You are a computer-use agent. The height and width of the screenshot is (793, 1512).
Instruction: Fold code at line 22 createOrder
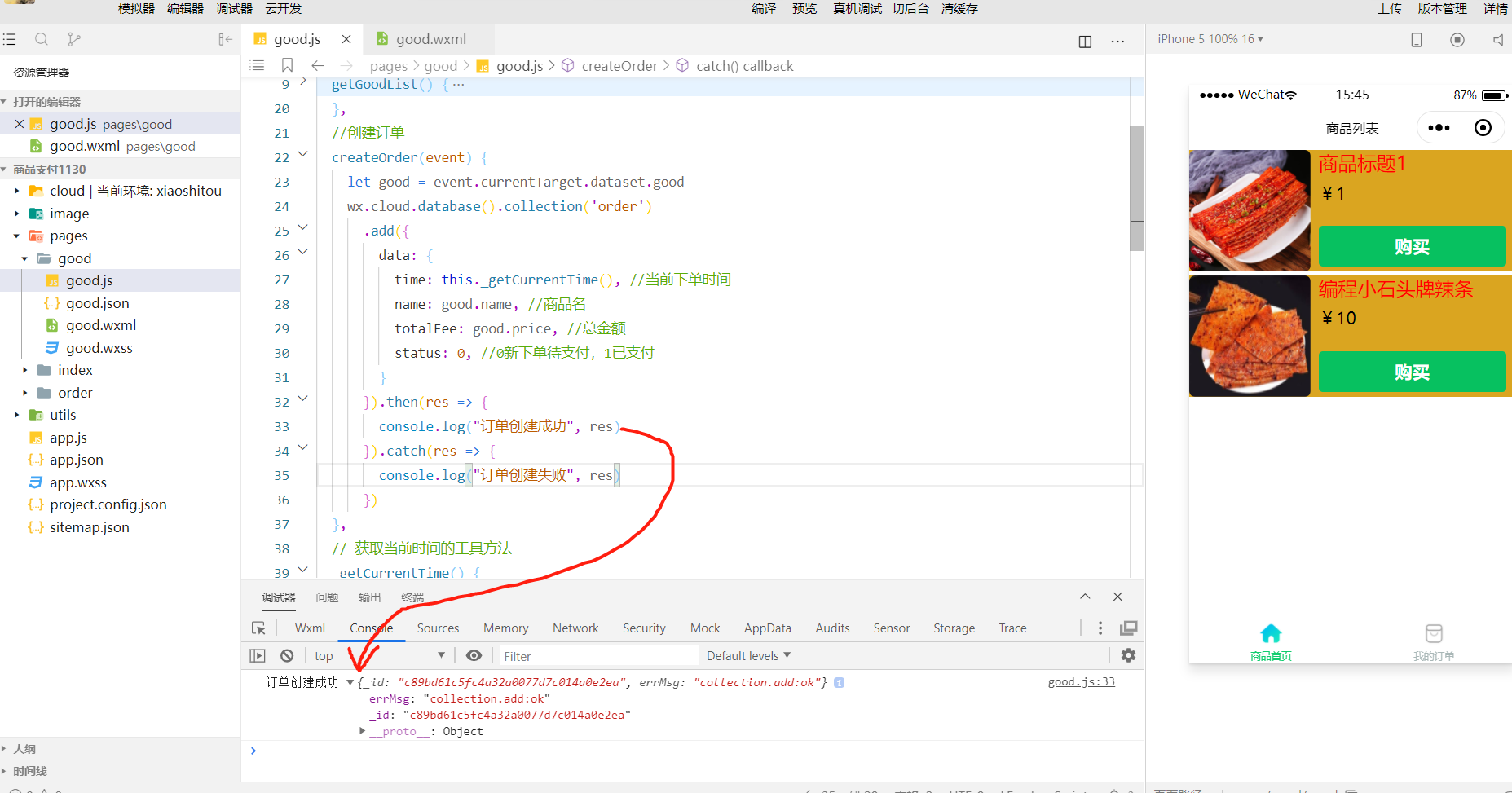pos(303,154)
